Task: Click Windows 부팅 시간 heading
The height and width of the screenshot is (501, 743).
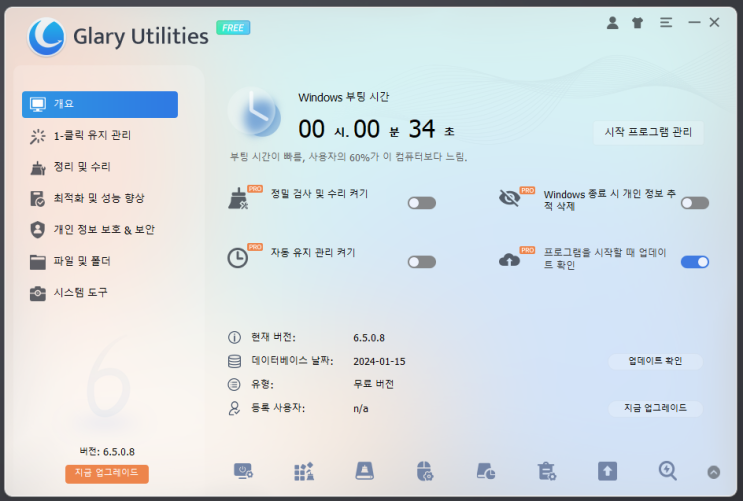Action: (x=344, y=97)
